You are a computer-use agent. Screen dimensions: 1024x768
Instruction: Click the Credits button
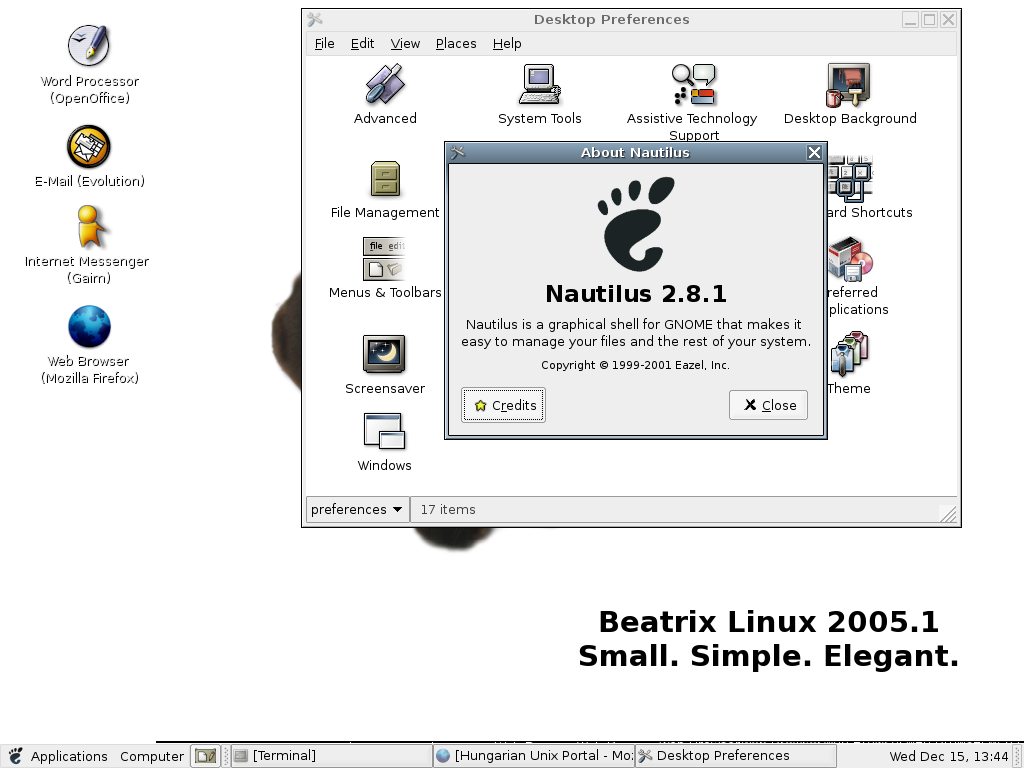503,405
